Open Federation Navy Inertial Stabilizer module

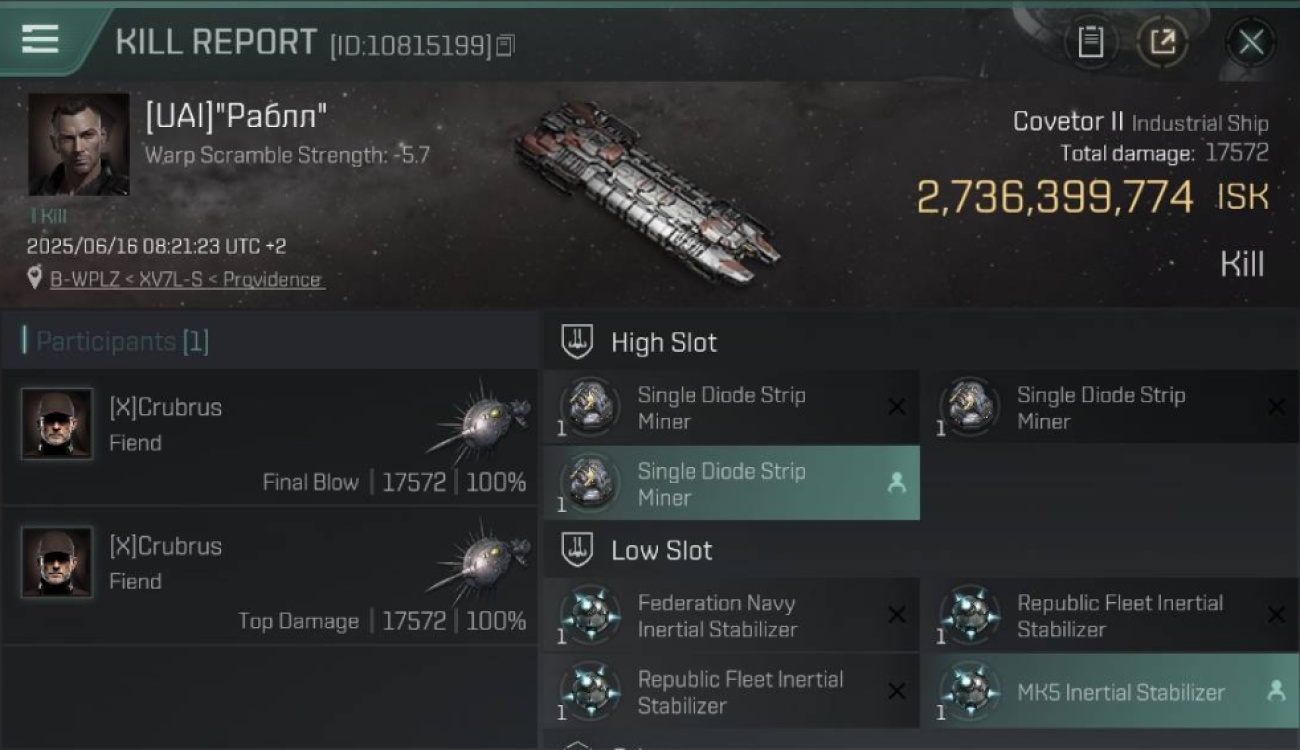[x=731, y=615]
